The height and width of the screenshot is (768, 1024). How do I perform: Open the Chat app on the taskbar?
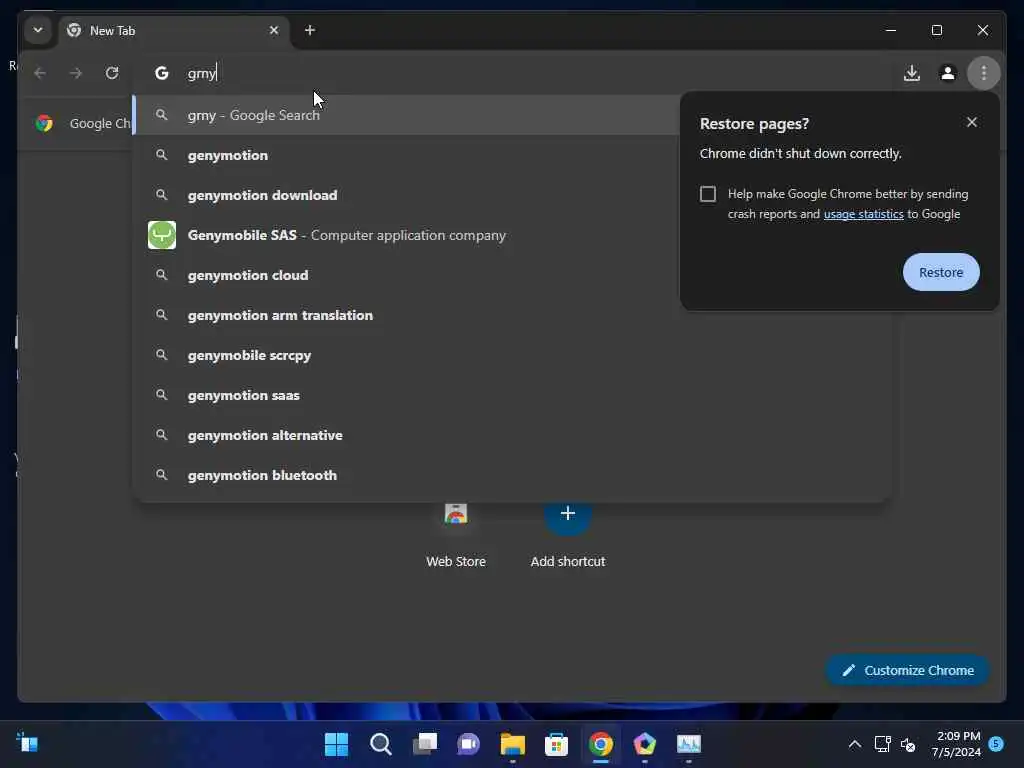[468, 744]
